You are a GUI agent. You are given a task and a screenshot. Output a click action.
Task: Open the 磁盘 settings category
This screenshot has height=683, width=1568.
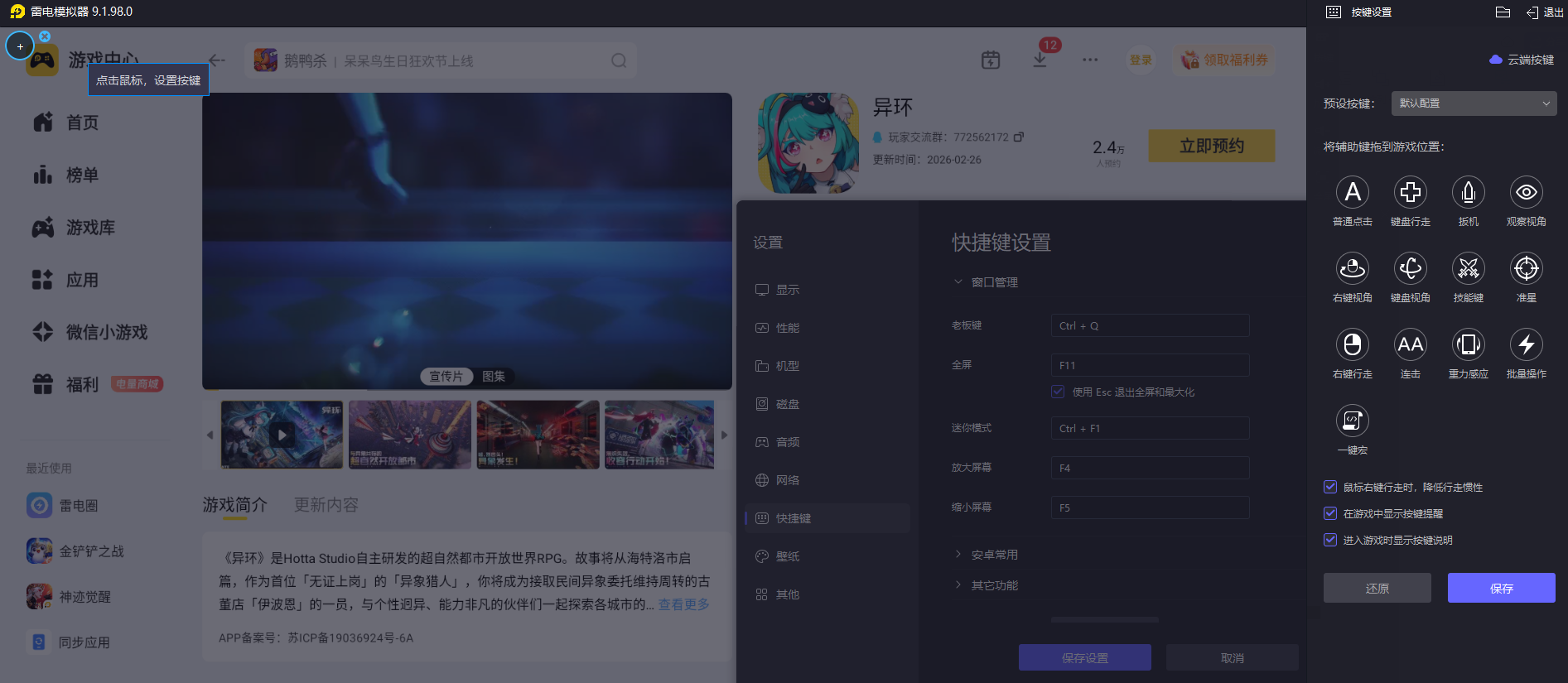[x=827, y=404]
